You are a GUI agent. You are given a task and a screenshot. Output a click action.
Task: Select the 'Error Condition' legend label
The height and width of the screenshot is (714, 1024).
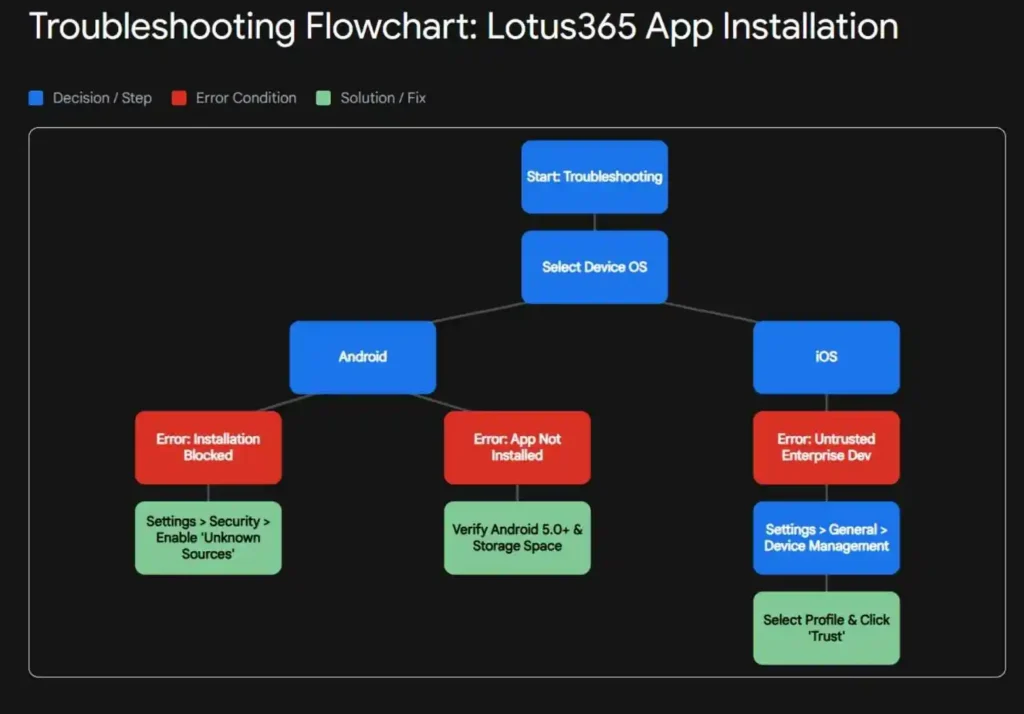coord(247,97)
